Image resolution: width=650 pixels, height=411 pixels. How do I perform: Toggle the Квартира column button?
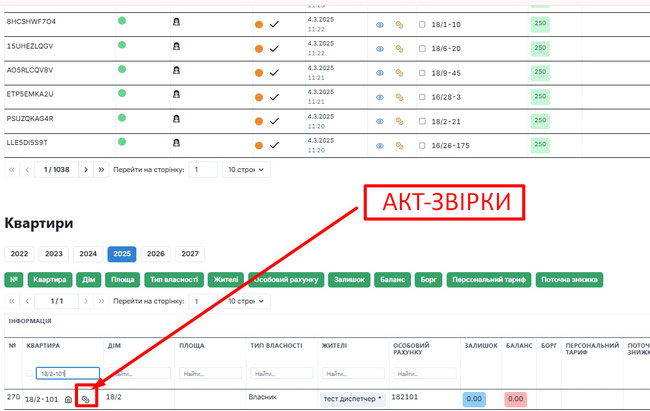pos(50,280)
